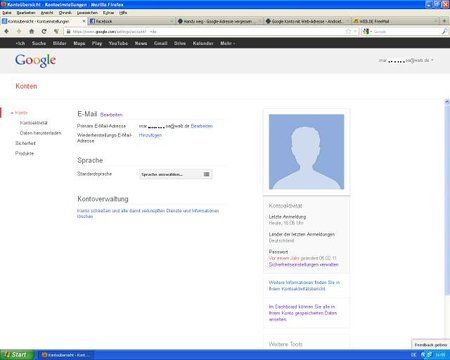Select Sicherheit in the left sidebar
450x360 pixels.
point(25,143)
